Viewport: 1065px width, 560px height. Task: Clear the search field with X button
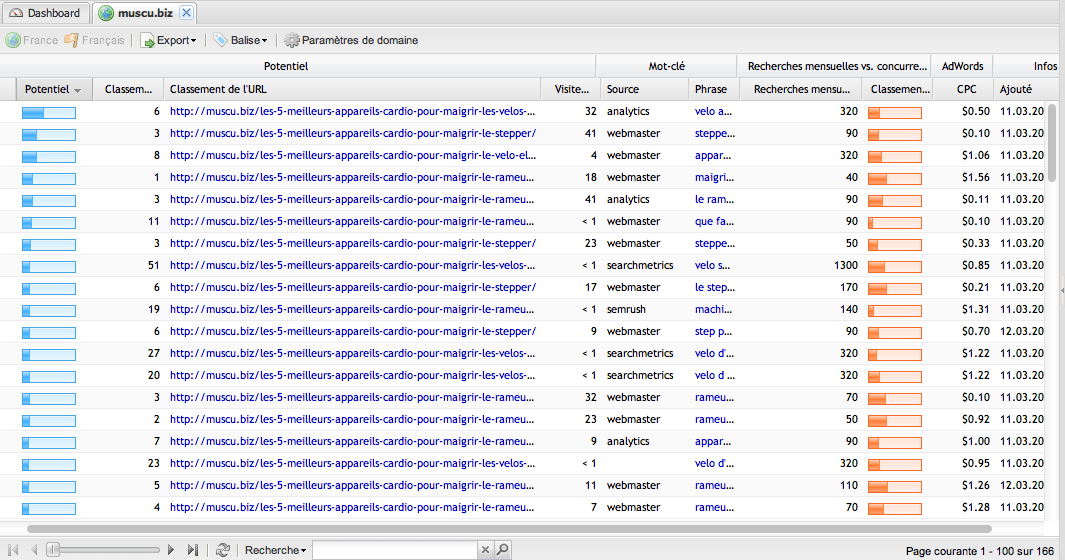[x=485, y=550]
